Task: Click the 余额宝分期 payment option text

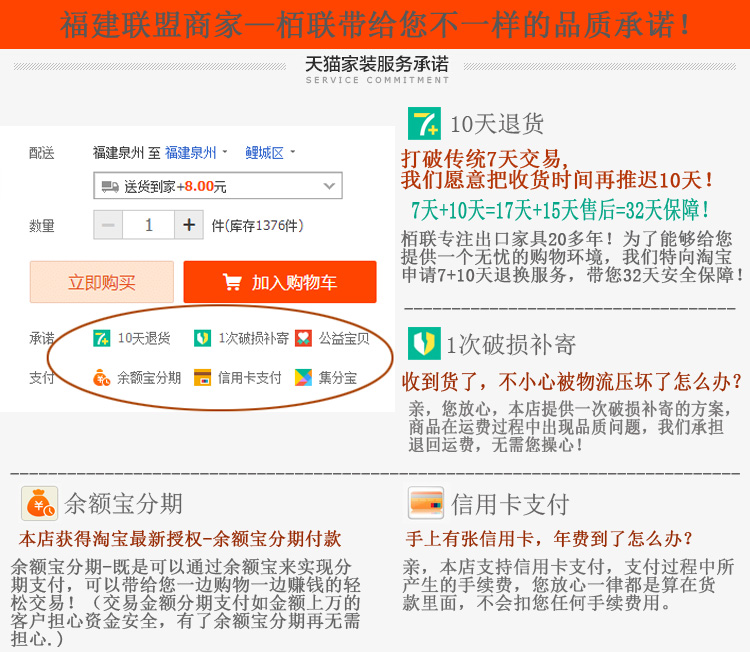Action: coord(148,378)
